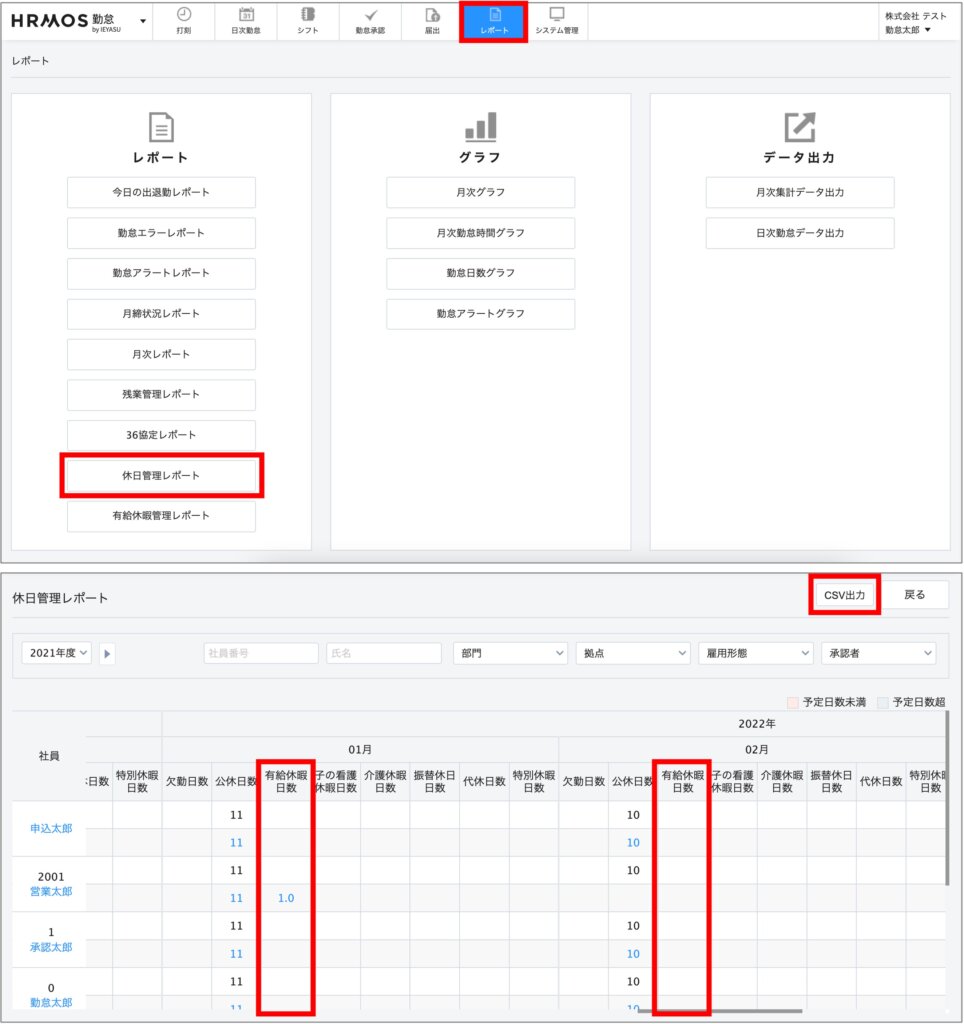This screenshot has height=1024, width=964.
Task: Open the 部門 filter dropdown
Action: tap(510, 653)
